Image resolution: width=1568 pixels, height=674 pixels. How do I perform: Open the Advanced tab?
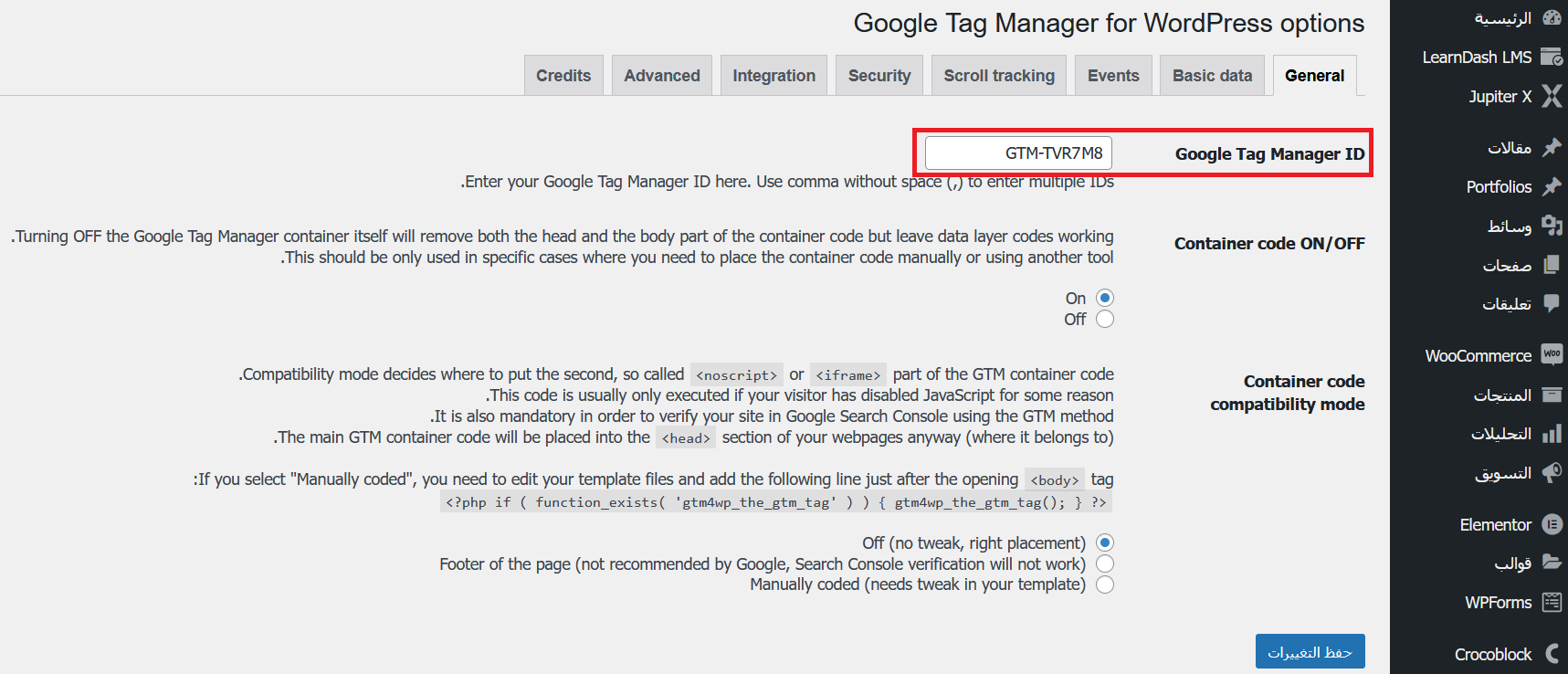[662, 75]
